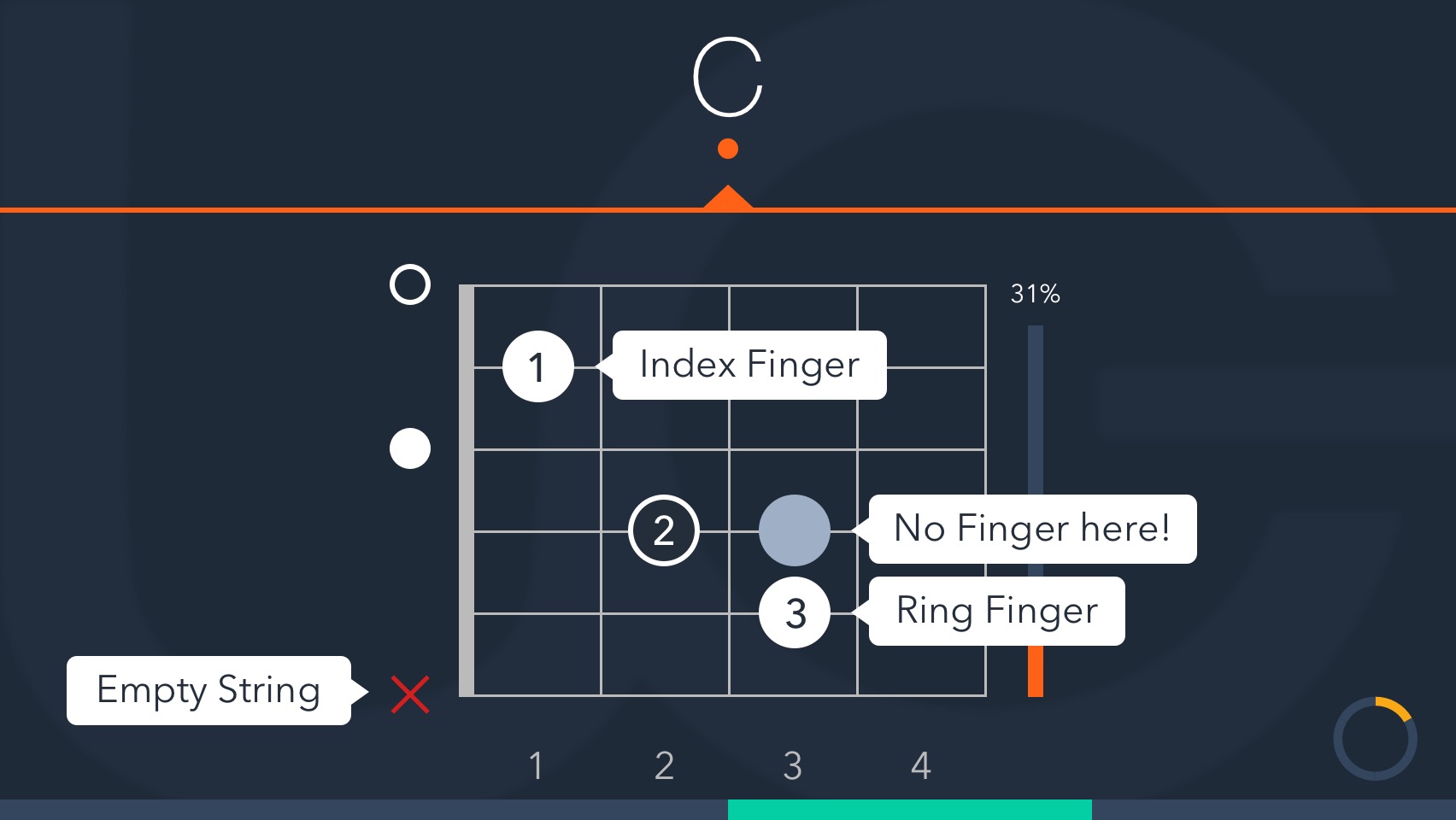The height and width of the screenshot is (820, 1456).
Task: Click the orange triangle timeline pointer
Action: [728, 198]
